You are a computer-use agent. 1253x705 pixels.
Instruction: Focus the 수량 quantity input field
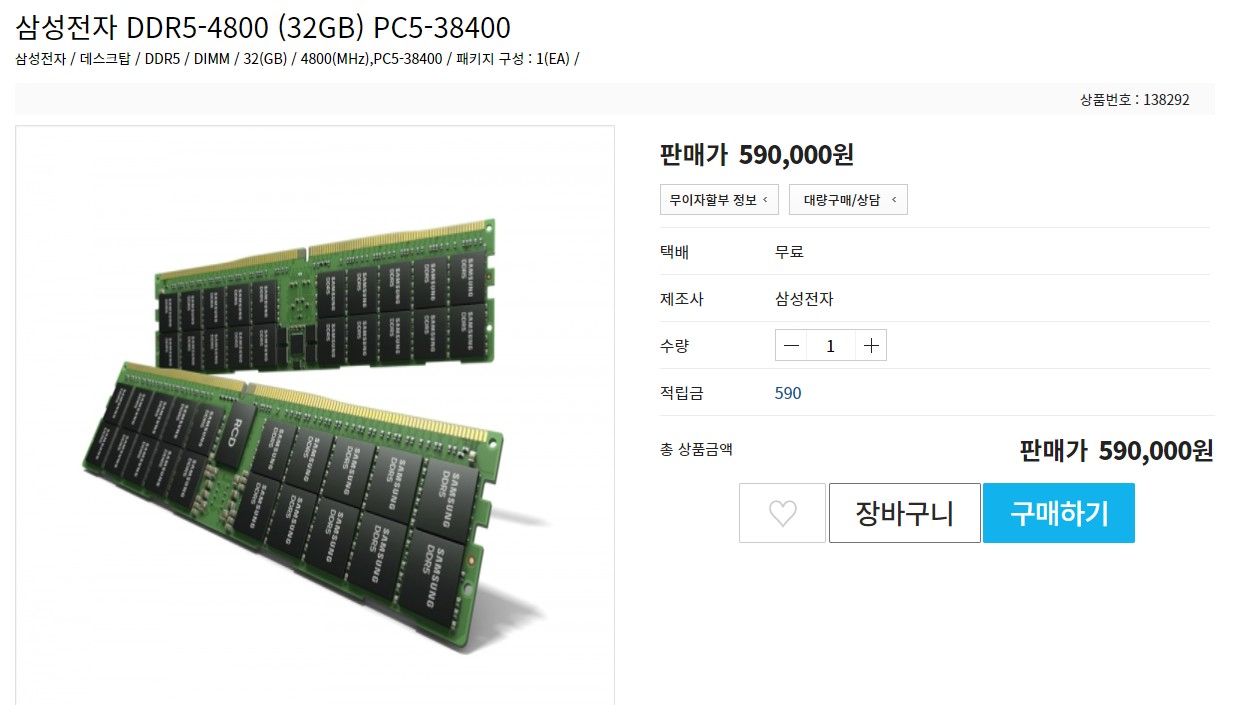831,346
